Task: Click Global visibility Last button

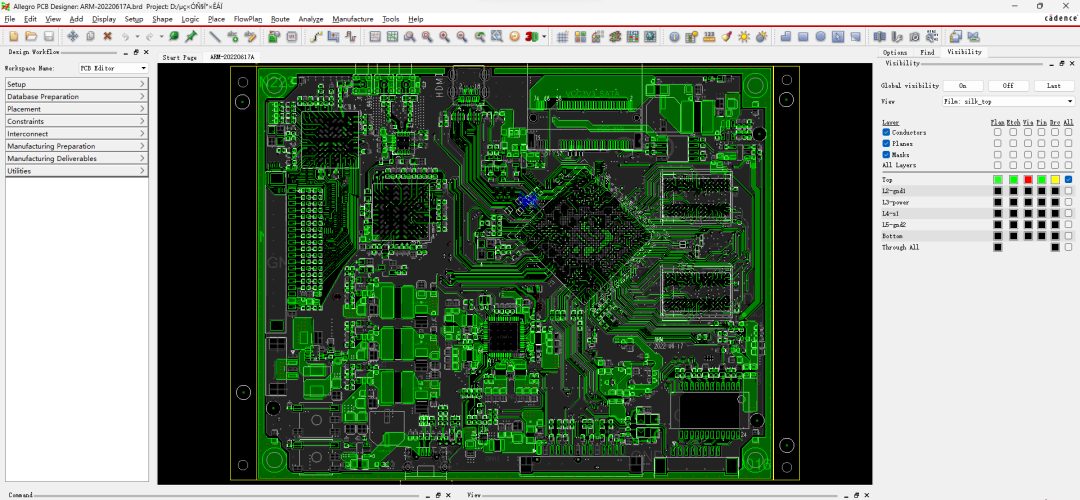Action: 1054,86
